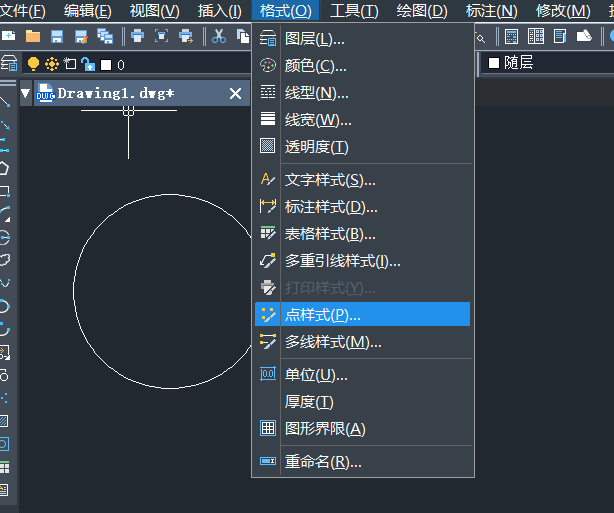This screenshot has width=614, height=513.
Task: Click the Save As icon with pencil
Action: point(81,36)
